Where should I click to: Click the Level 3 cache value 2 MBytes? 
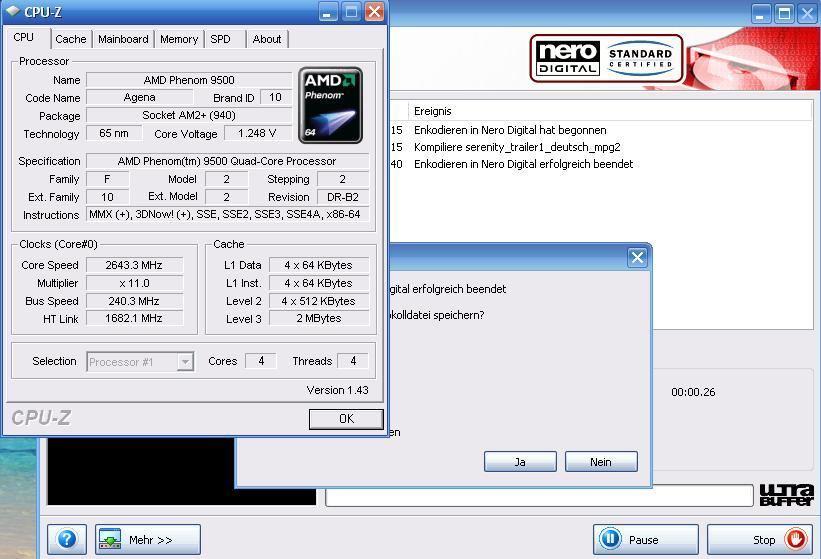point(319,318)
